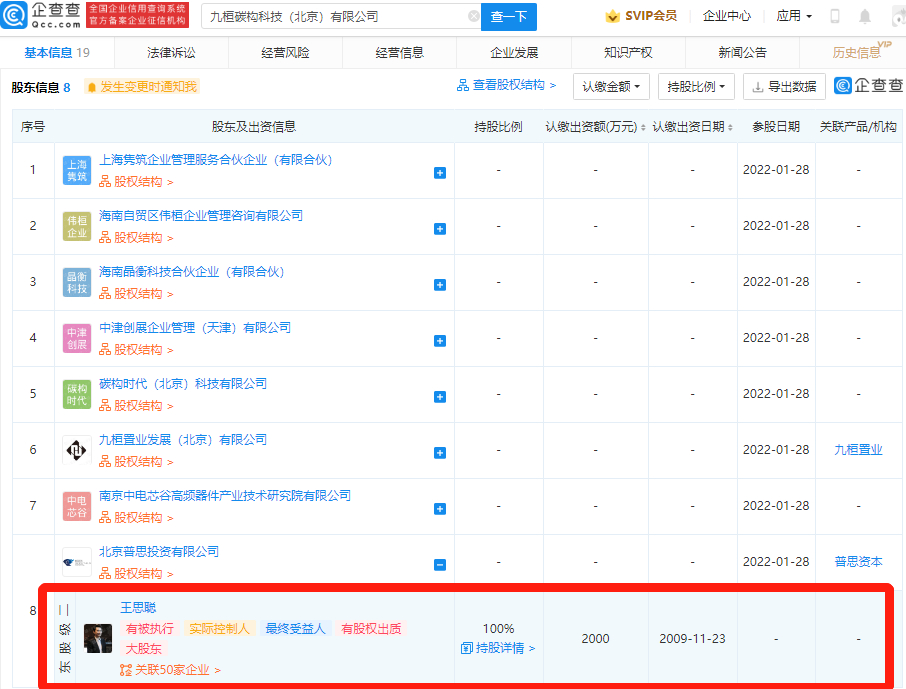The height and width of the screenshot is (689, 906).
Task: Click the 有股权出质 tag
Action: [x=371, y=629]
